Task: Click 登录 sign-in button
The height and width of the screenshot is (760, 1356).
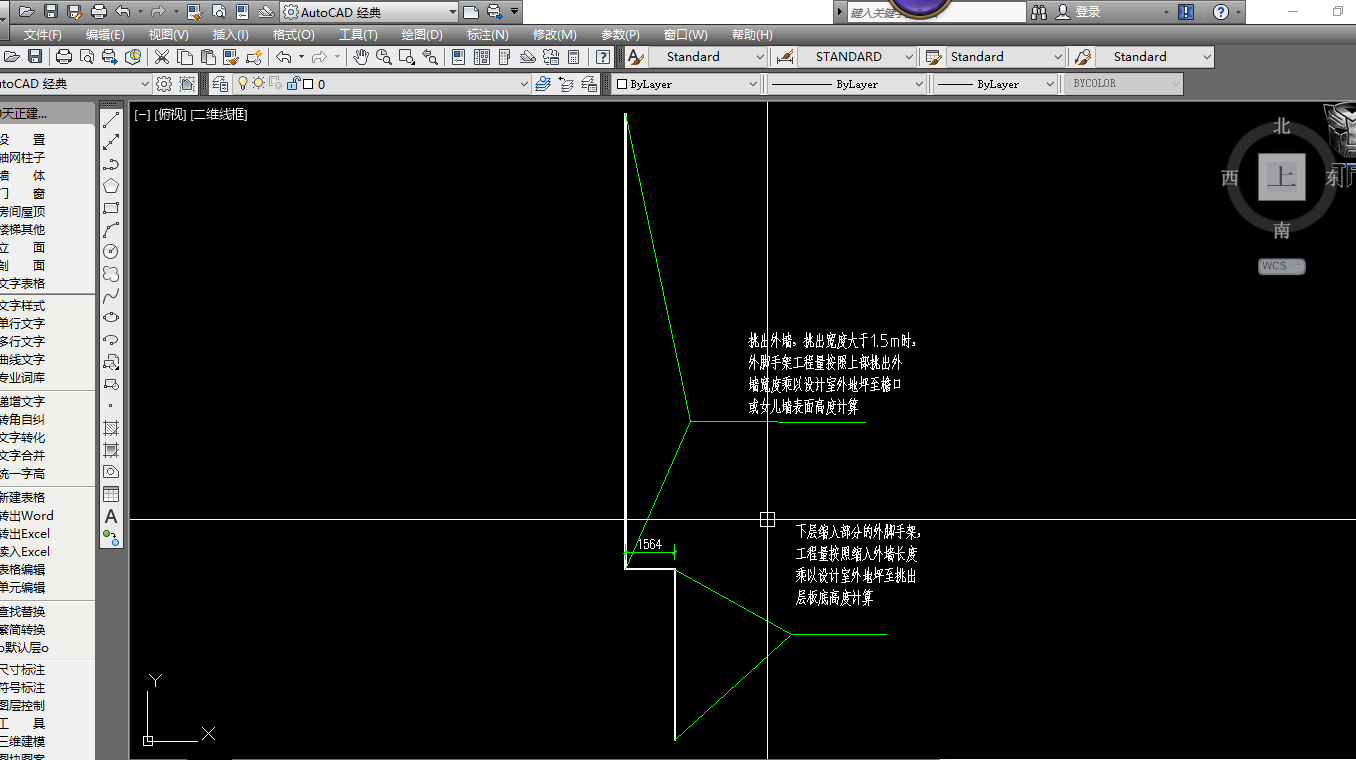Action: [1088, 12]
